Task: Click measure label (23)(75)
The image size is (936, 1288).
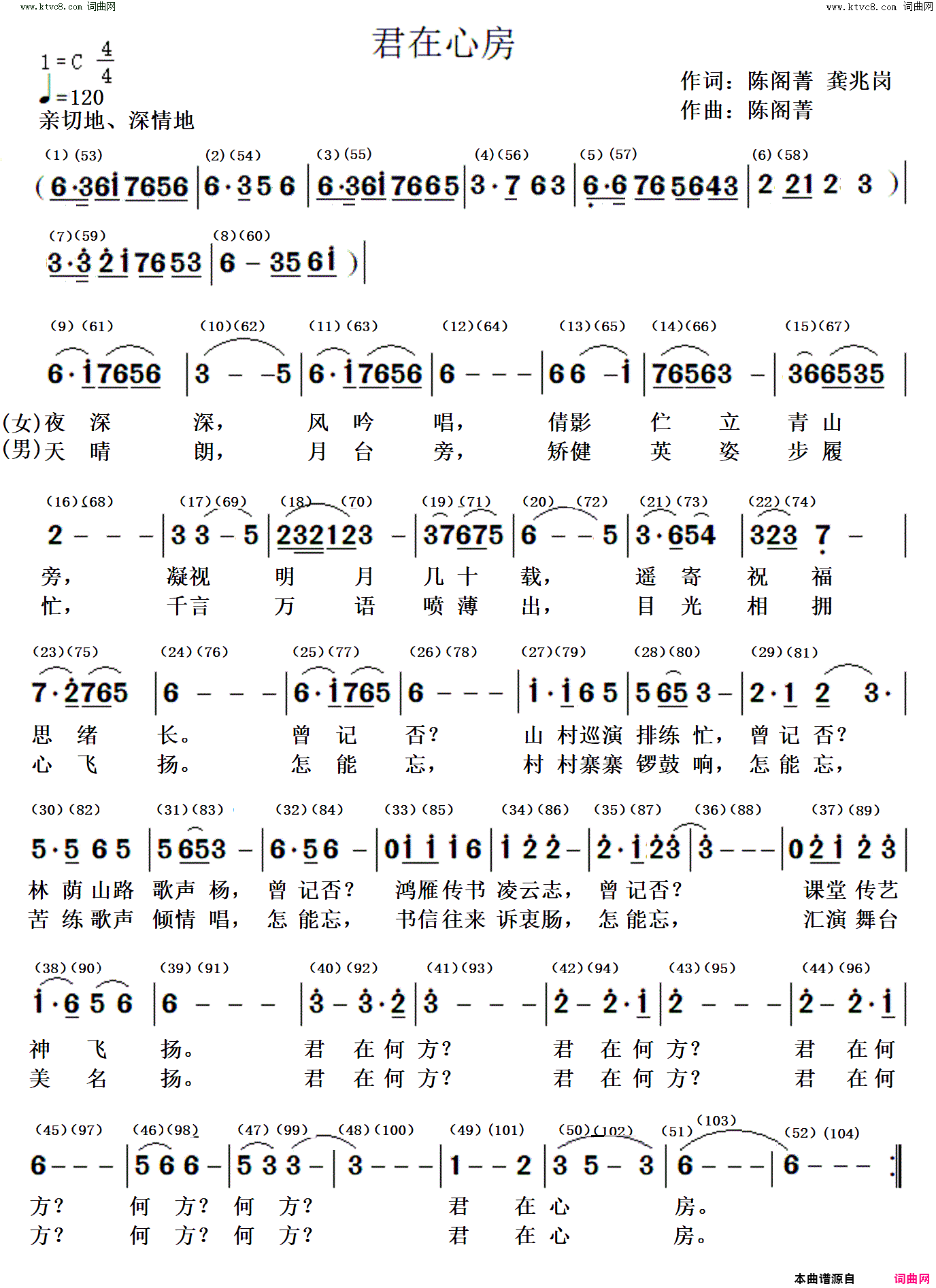Action: click(66, 651)
